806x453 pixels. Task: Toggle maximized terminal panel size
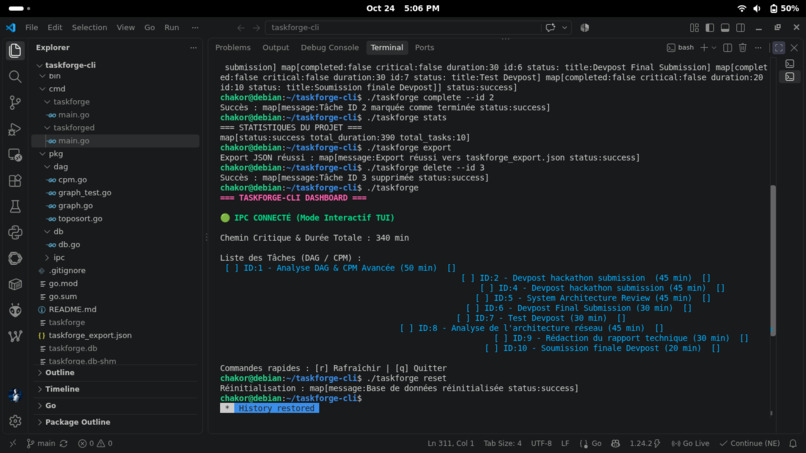[x=779, y=47]
